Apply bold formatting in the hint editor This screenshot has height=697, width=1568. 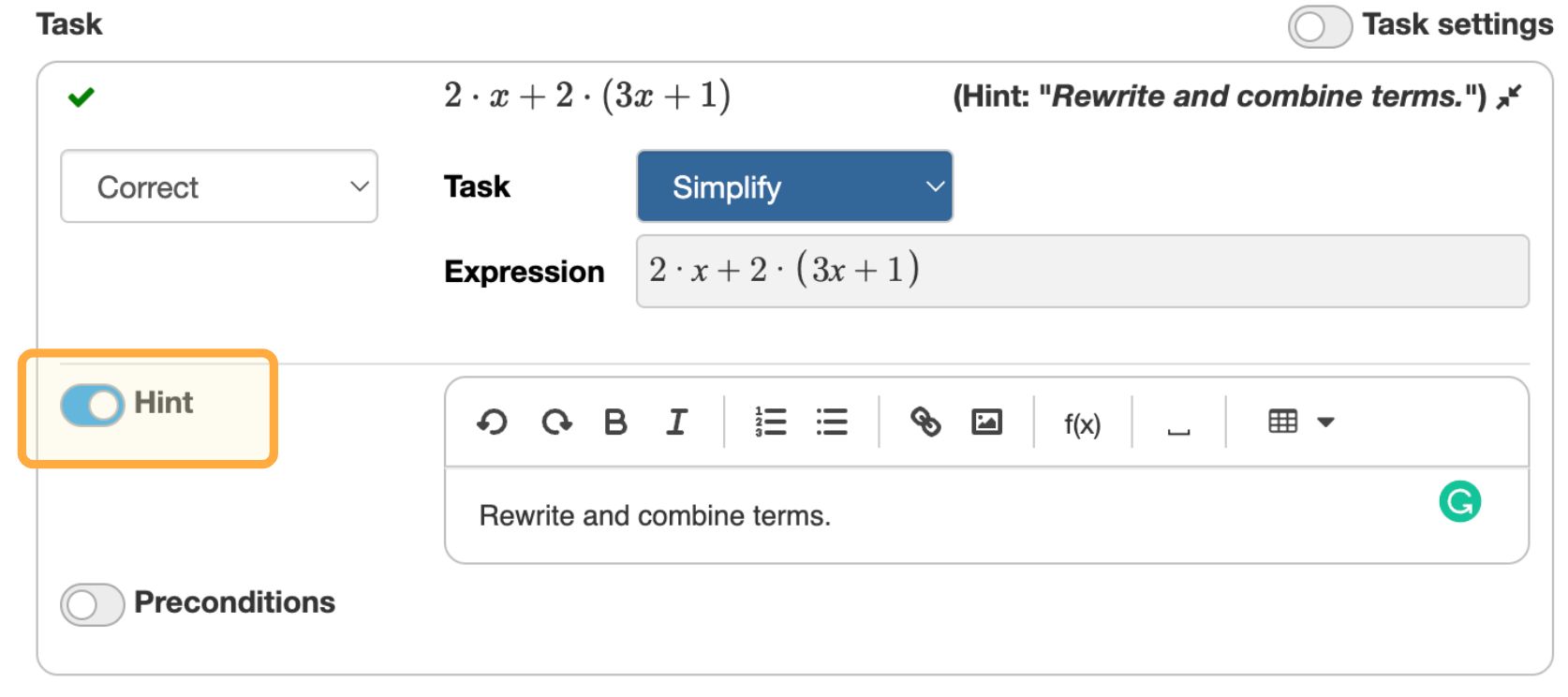[x=615, y=422]
